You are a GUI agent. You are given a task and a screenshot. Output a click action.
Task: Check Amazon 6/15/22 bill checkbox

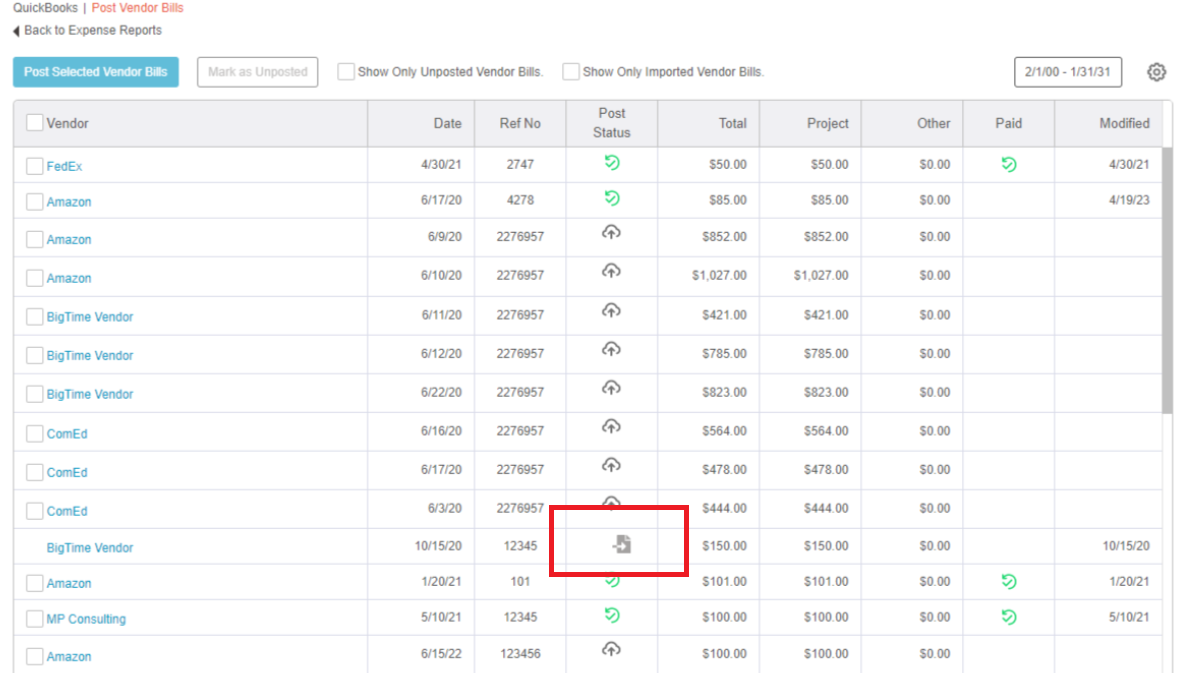click(34, 656)
